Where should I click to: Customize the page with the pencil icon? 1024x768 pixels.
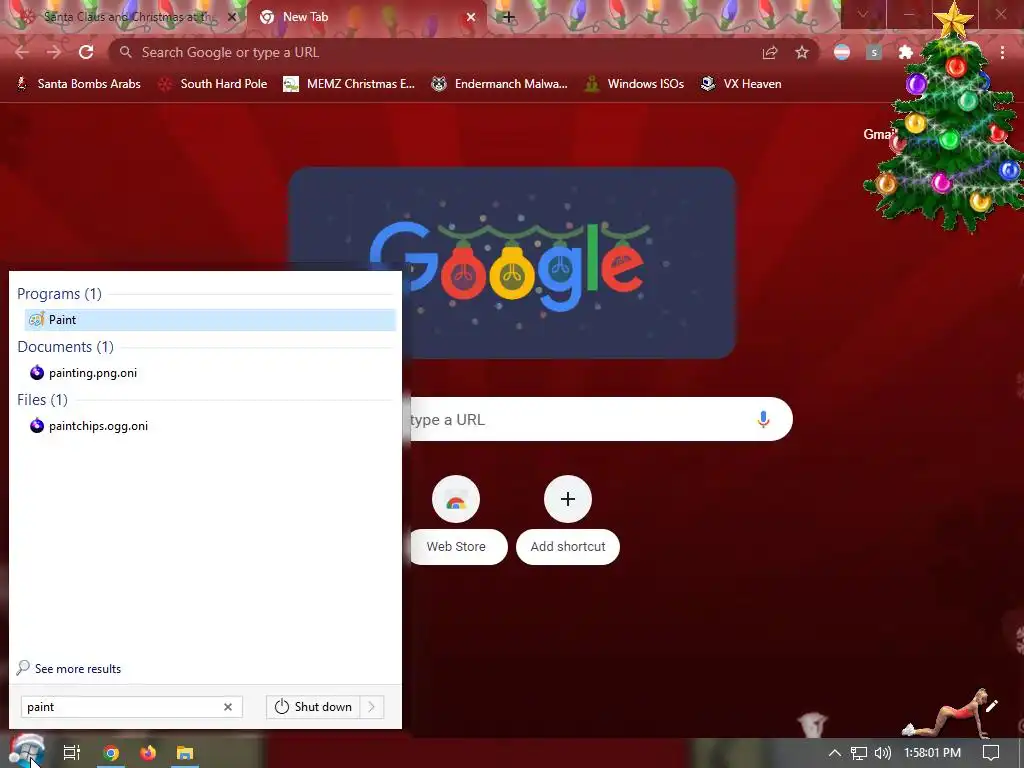pyautogui.click(x=991, y=706)
